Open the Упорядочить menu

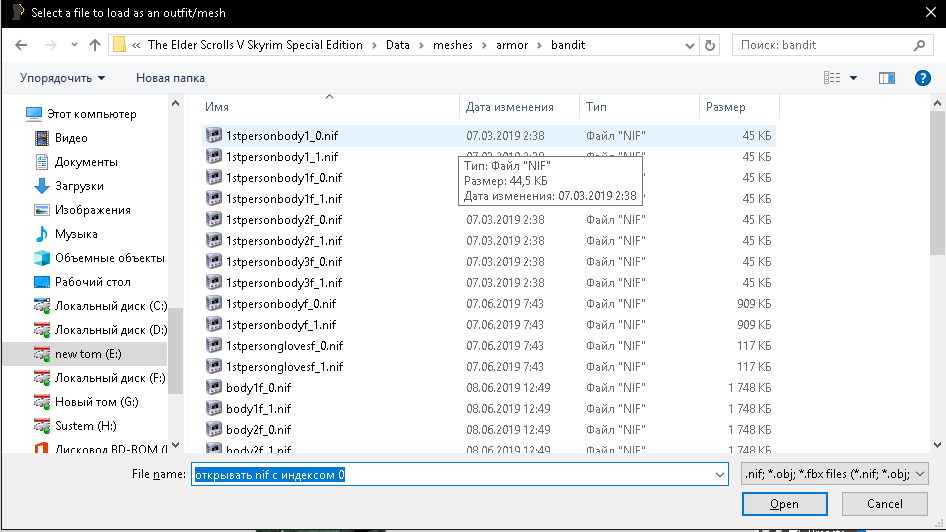(x=62, y=78)
